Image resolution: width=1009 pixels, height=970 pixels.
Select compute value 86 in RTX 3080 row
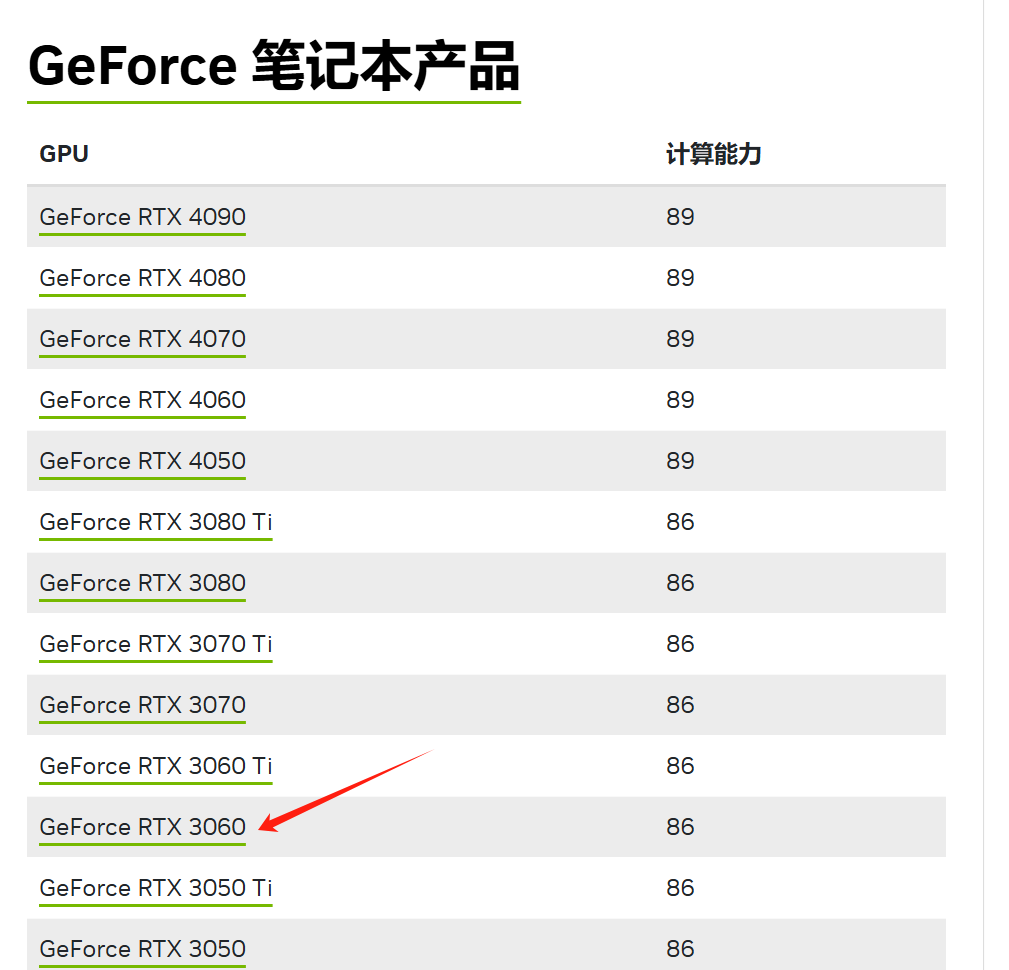680,584
